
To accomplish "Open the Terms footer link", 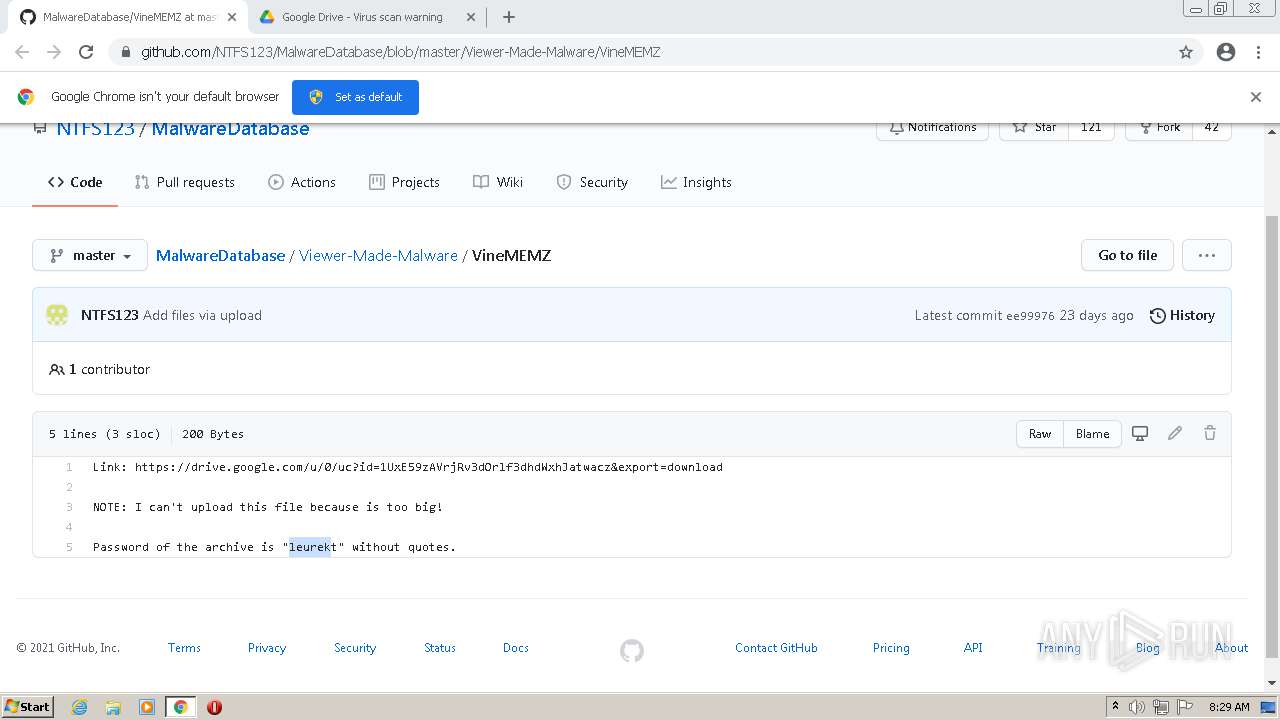I will tap(184, 648).
